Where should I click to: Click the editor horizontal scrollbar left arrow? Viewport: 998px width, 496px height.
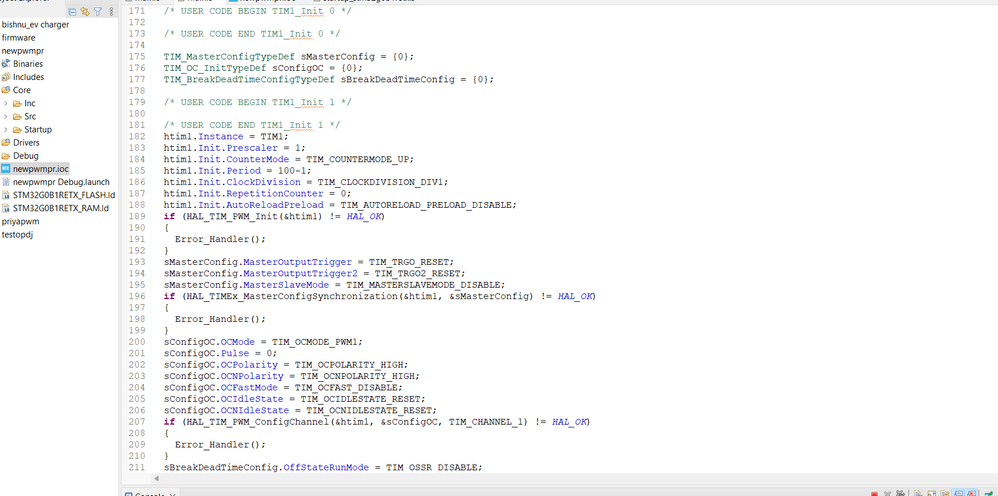coord(158,477)
